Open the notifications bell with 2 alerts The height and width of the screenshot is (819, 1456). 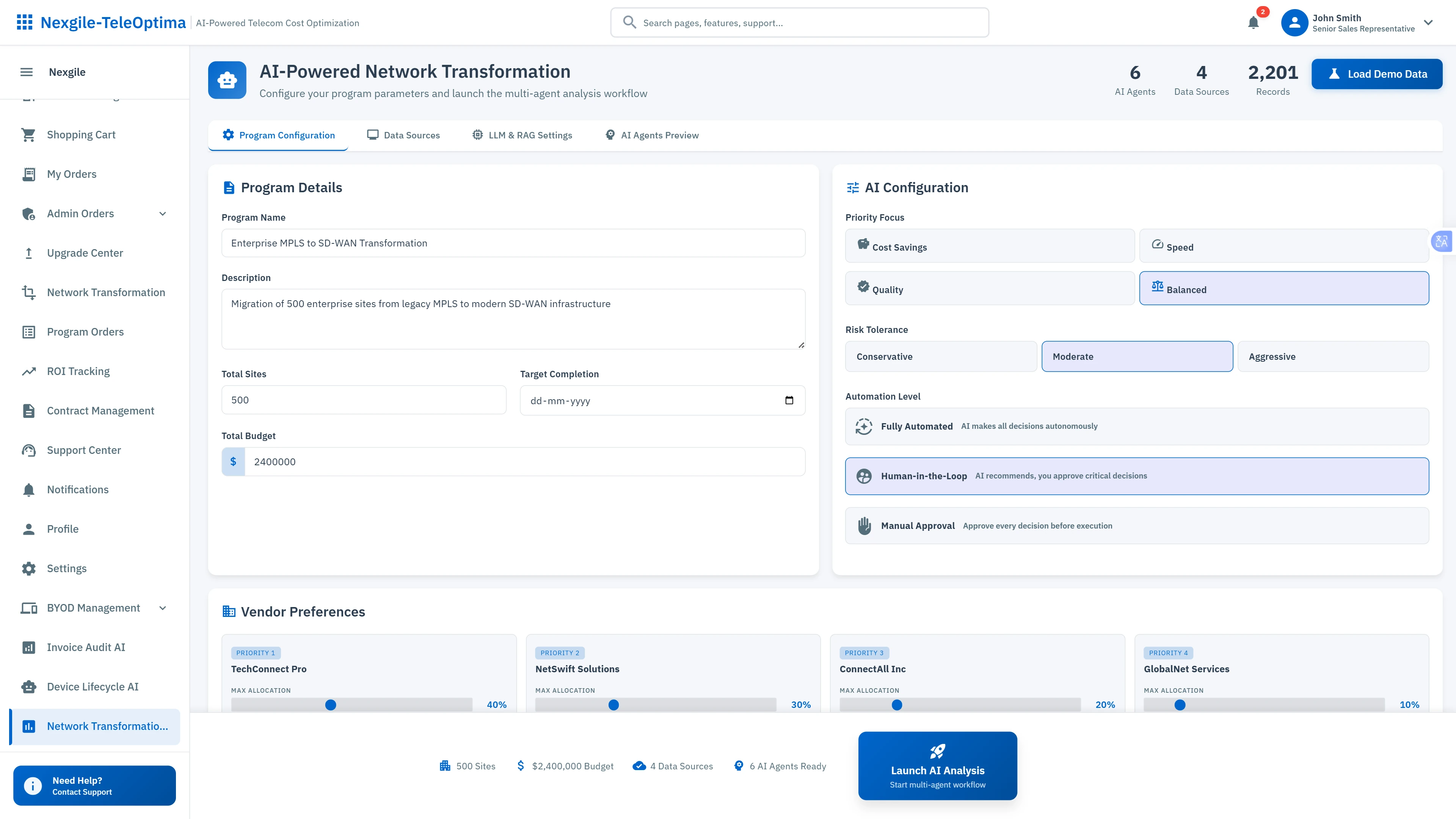(1253, 23)
